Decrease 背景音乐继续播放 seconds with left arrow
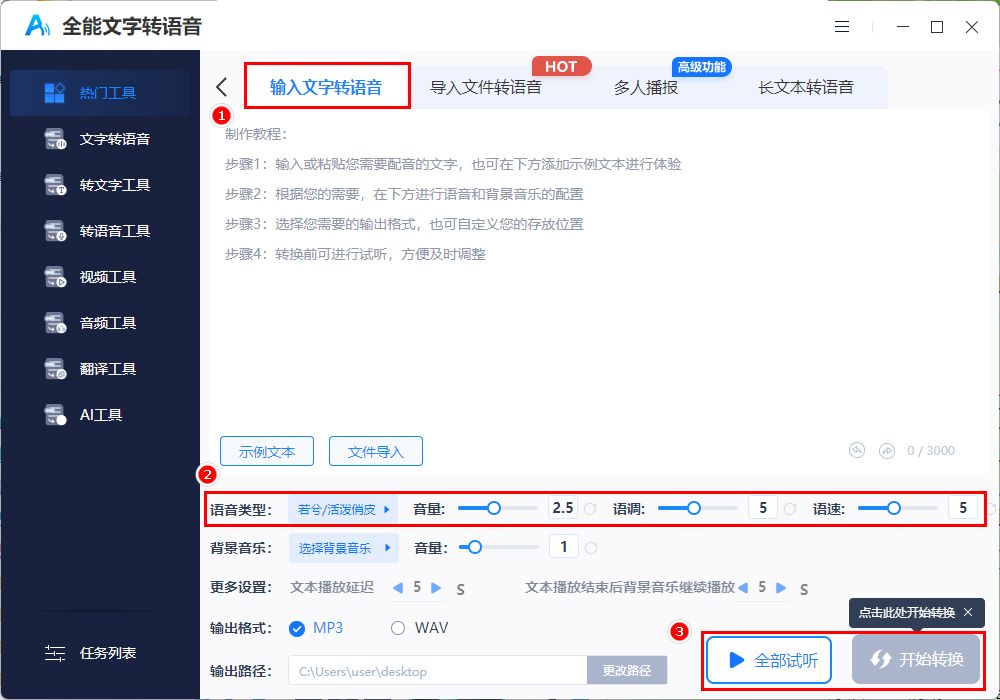The height and width of the screenshot is (700, 1000). (x=743, y=588)
